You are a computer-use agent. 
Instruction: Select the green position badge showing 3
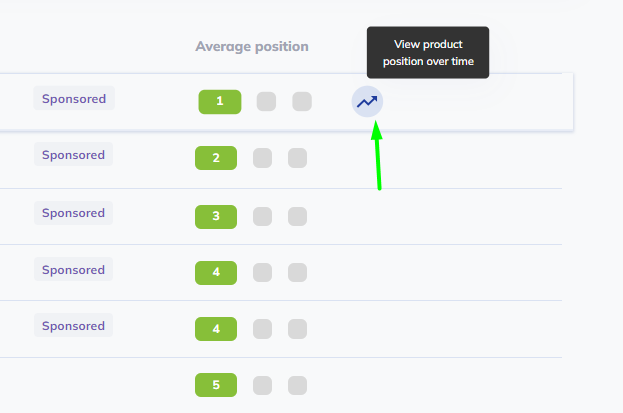point(215,216)
